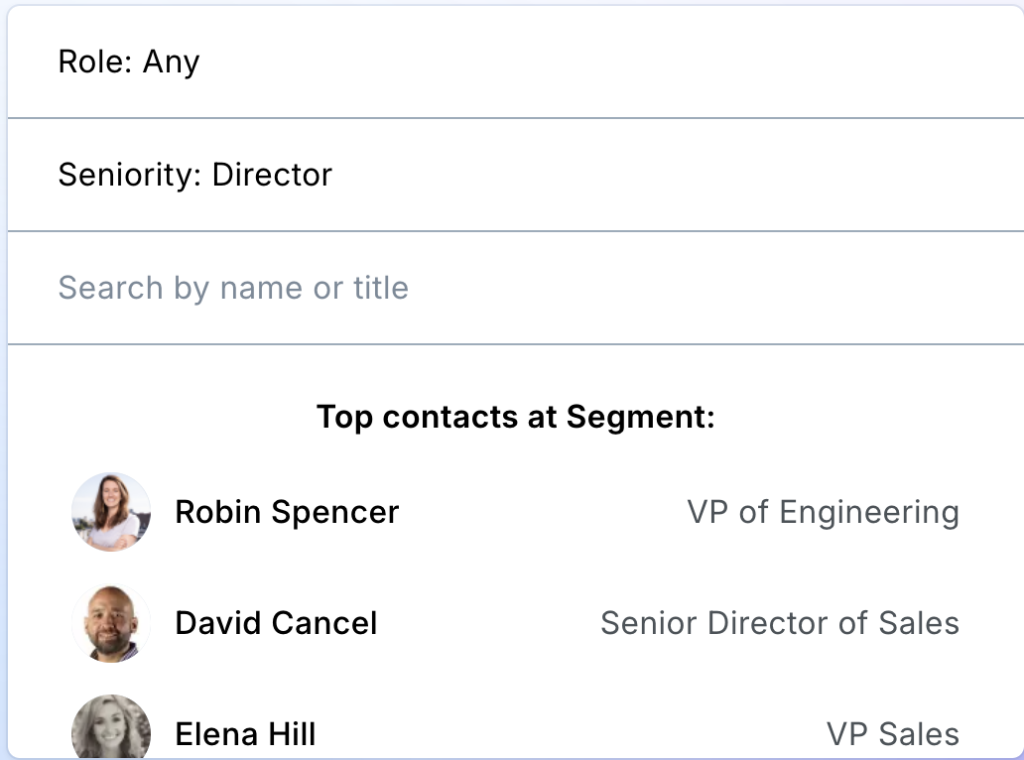Click Robin Spencer's profile photo
Image resolution: width=1024 pixels, height=760 pixels.
[111, 512]
